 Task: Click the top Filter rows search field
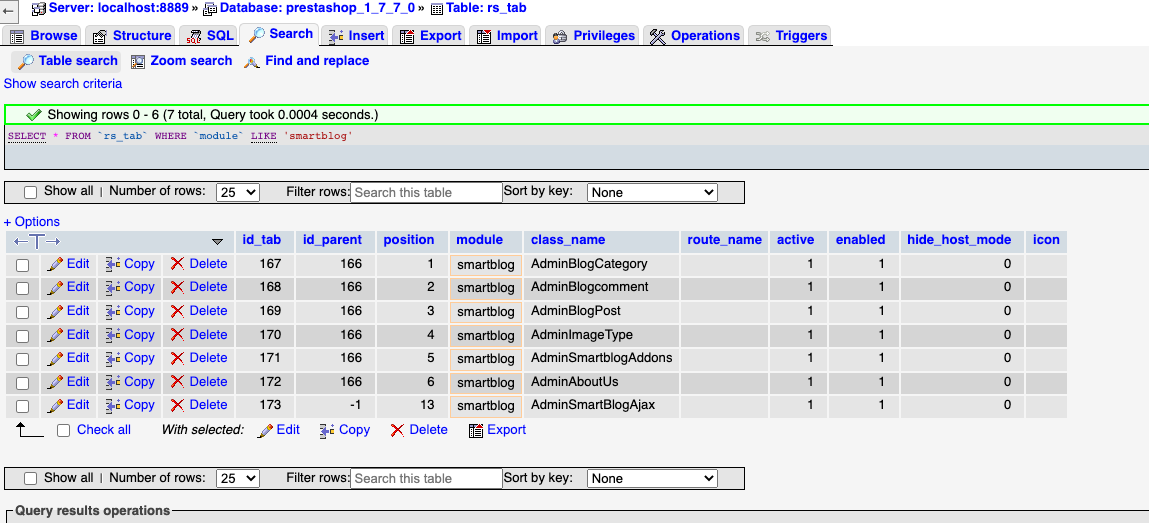click(426, 193)
